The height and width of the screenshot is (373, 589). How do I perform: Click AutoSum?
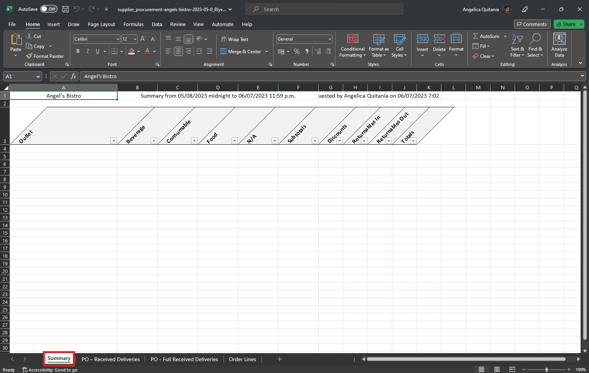486,36
